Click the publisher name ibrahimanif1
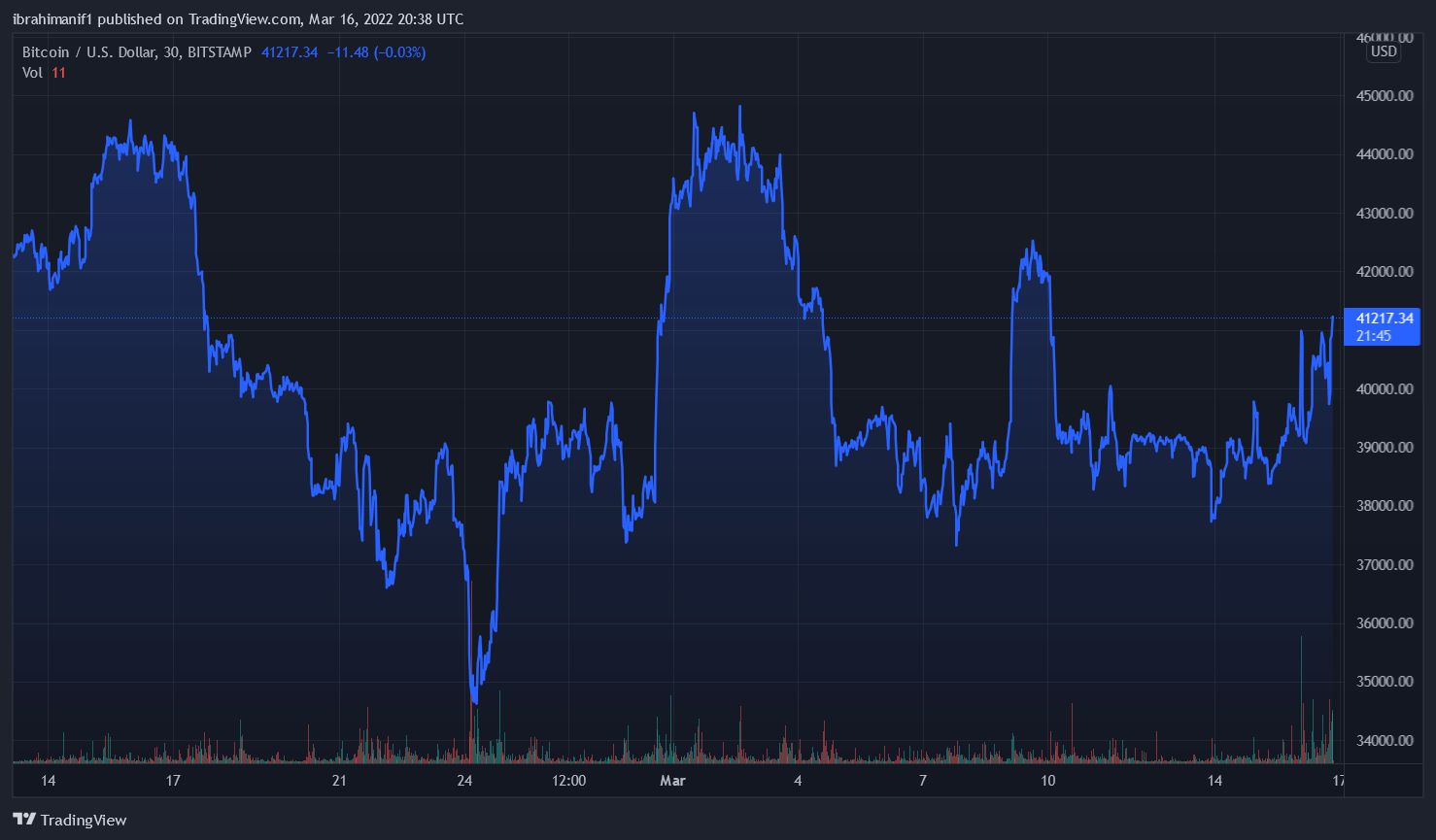Screen dimensions: 1436x840 coord(52,19)
